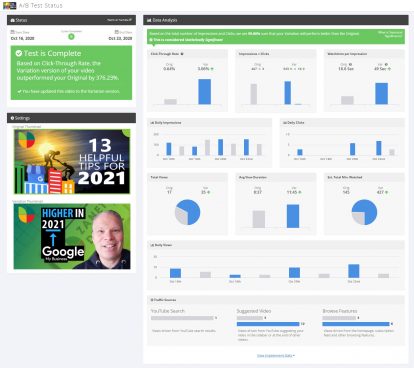Click the icon beside Traffic Sources heading
The width and height of the screenshot is (414, 368).
[x=152, y=300]
